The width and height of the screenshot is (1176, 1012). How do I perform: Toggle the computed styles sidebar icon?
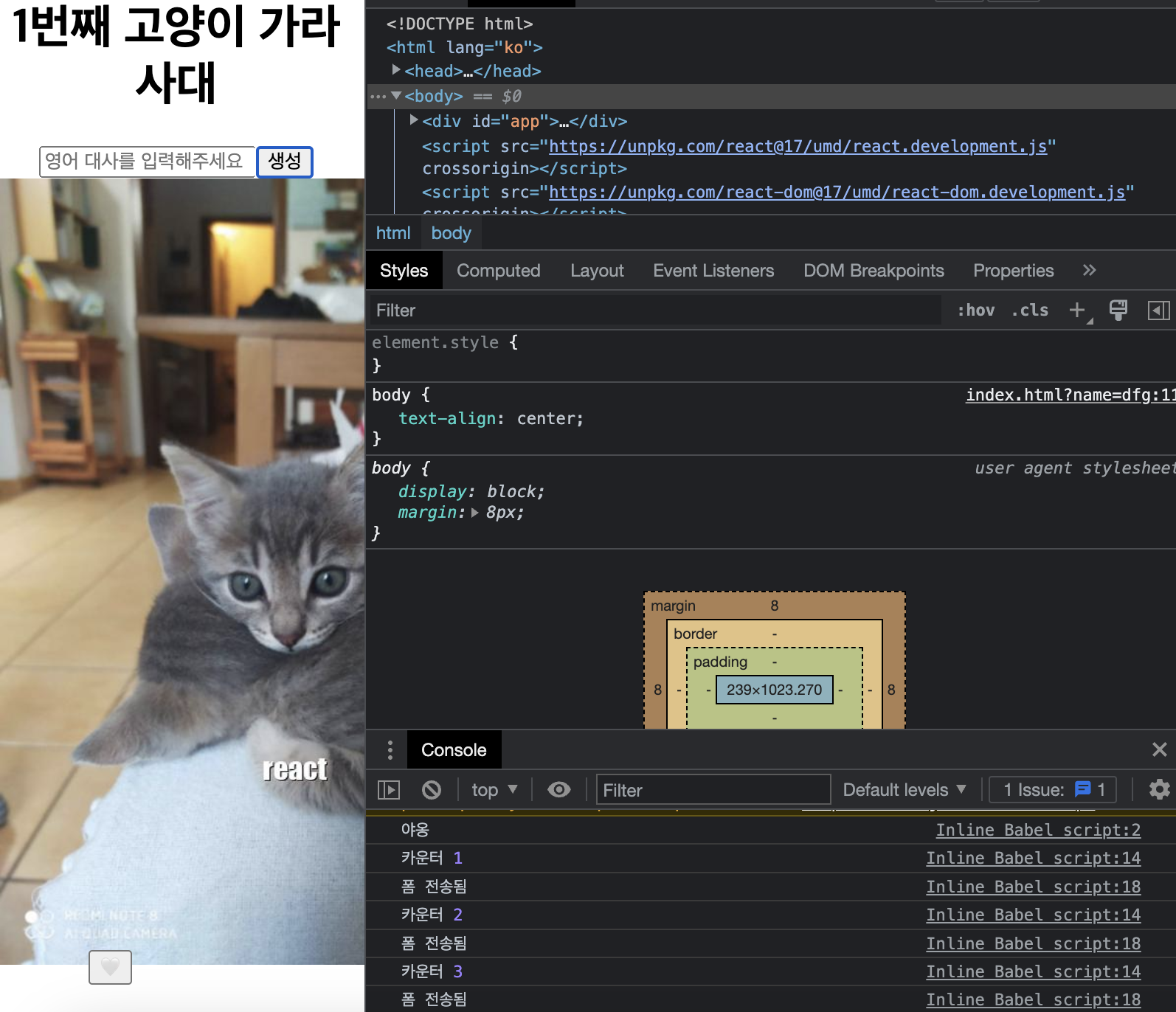pos(1158,311)
